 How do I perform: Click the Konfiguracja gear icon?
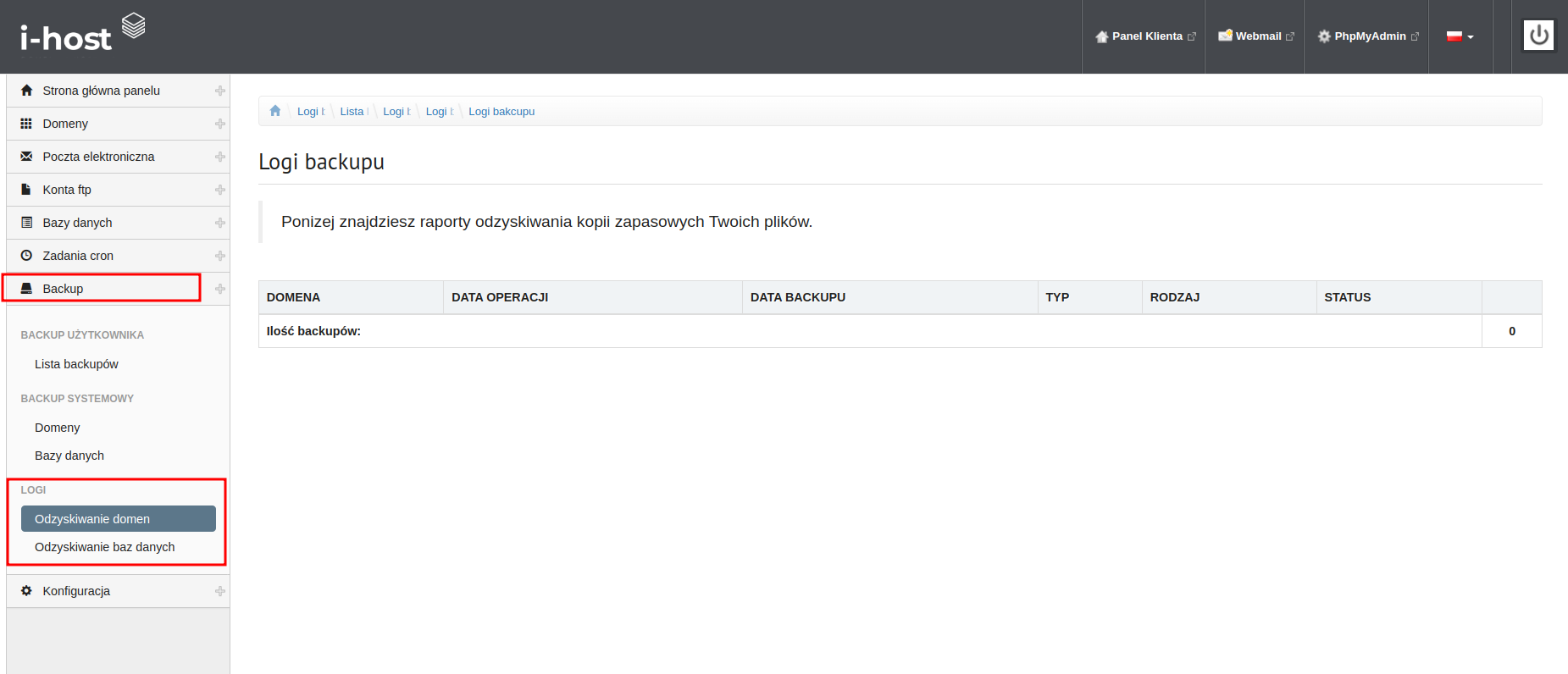(26, 591)
